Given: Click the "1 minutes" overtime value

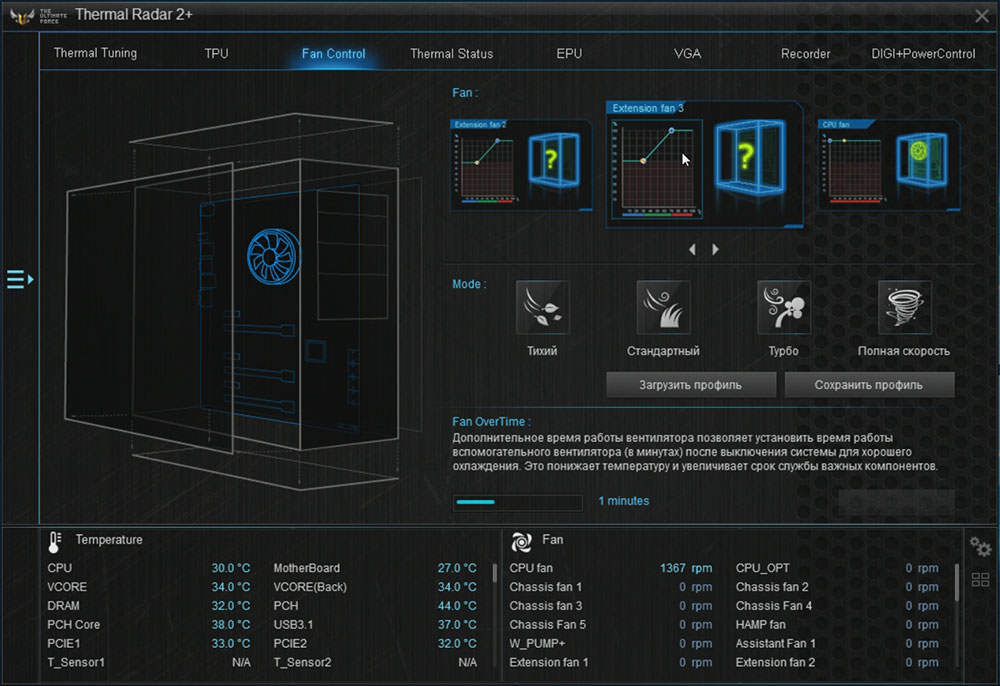Looking at the screenshot, I should tap(624, 501).
